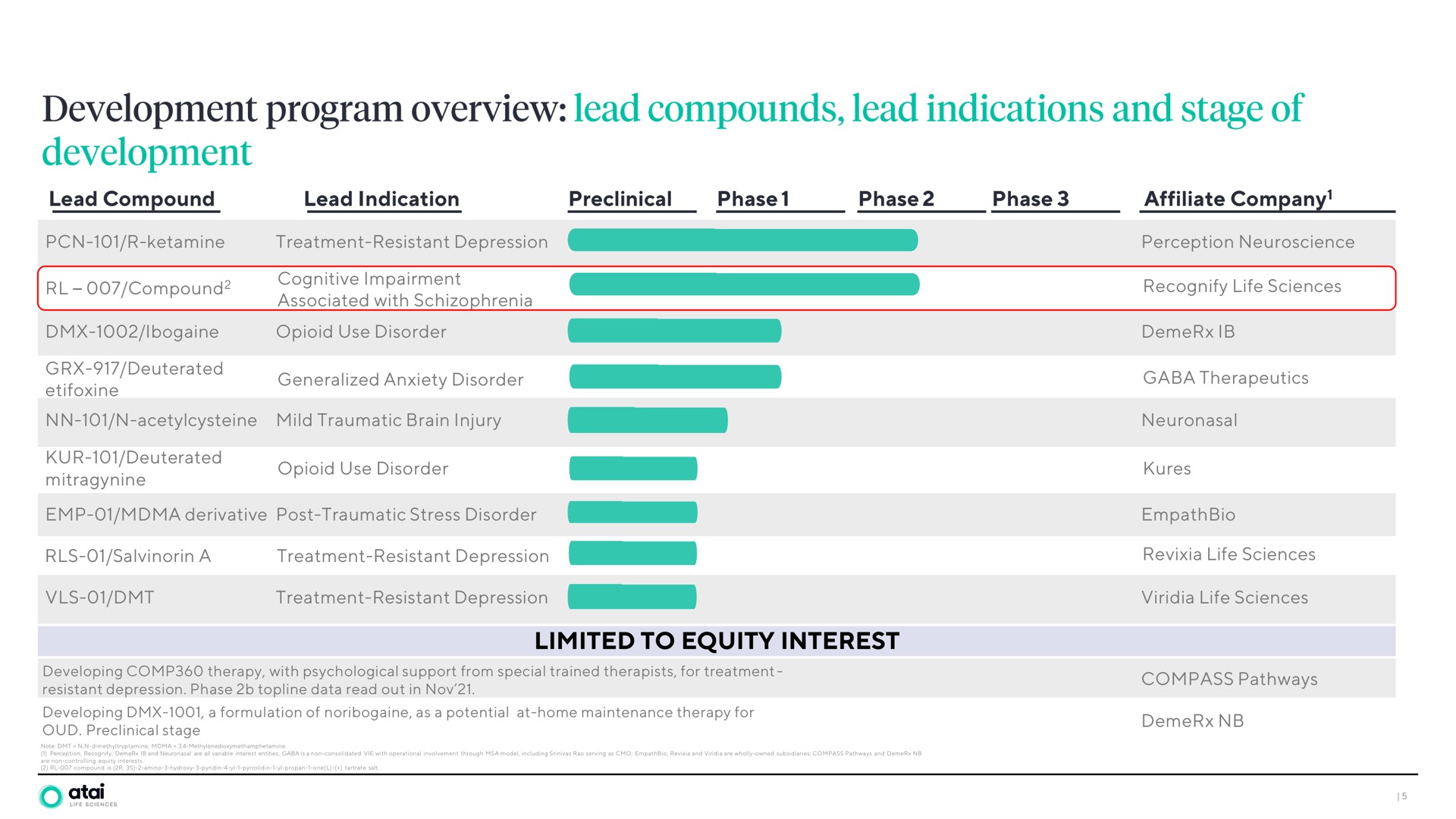Click GABA Therapeutics affiliate

(1225, 378)
